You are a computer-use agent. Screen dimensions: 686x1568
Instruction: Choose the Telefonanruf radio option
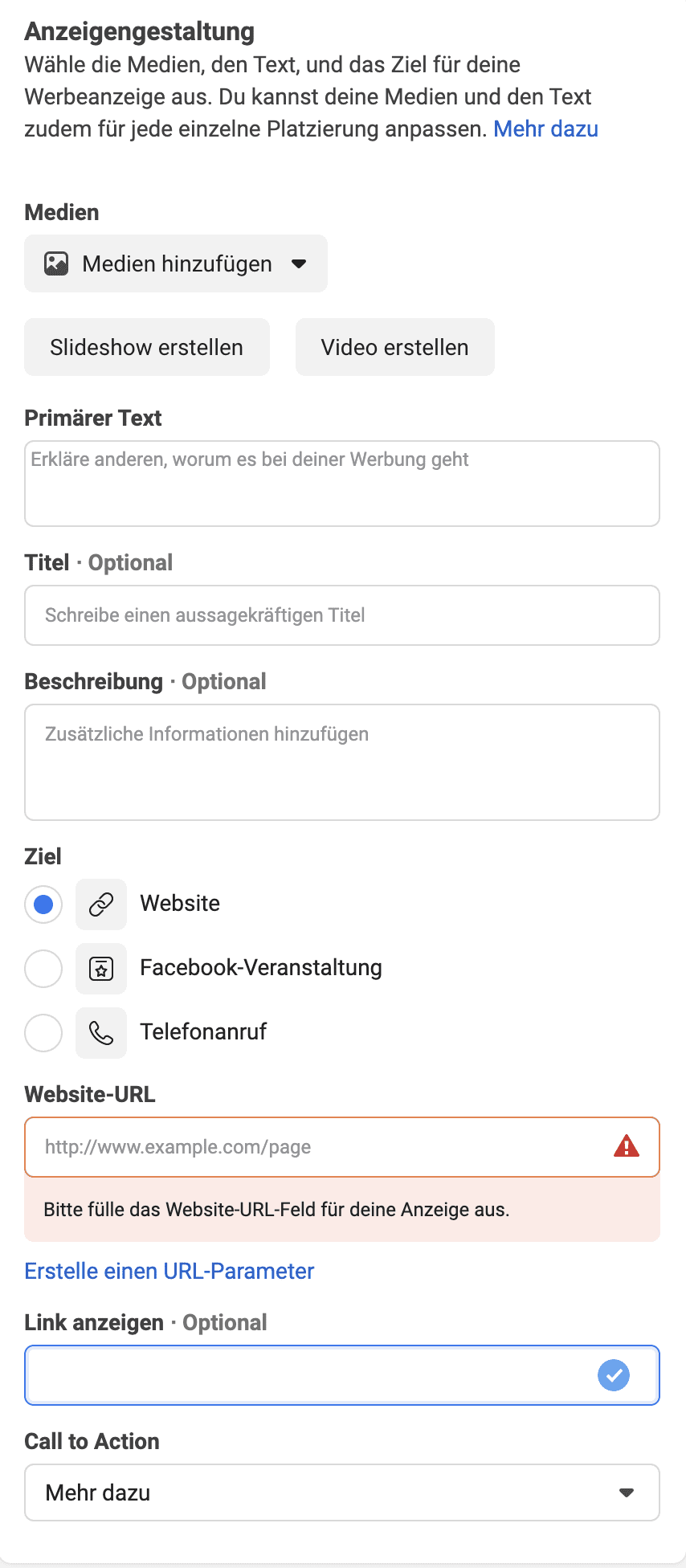(x=43, y=1033)
